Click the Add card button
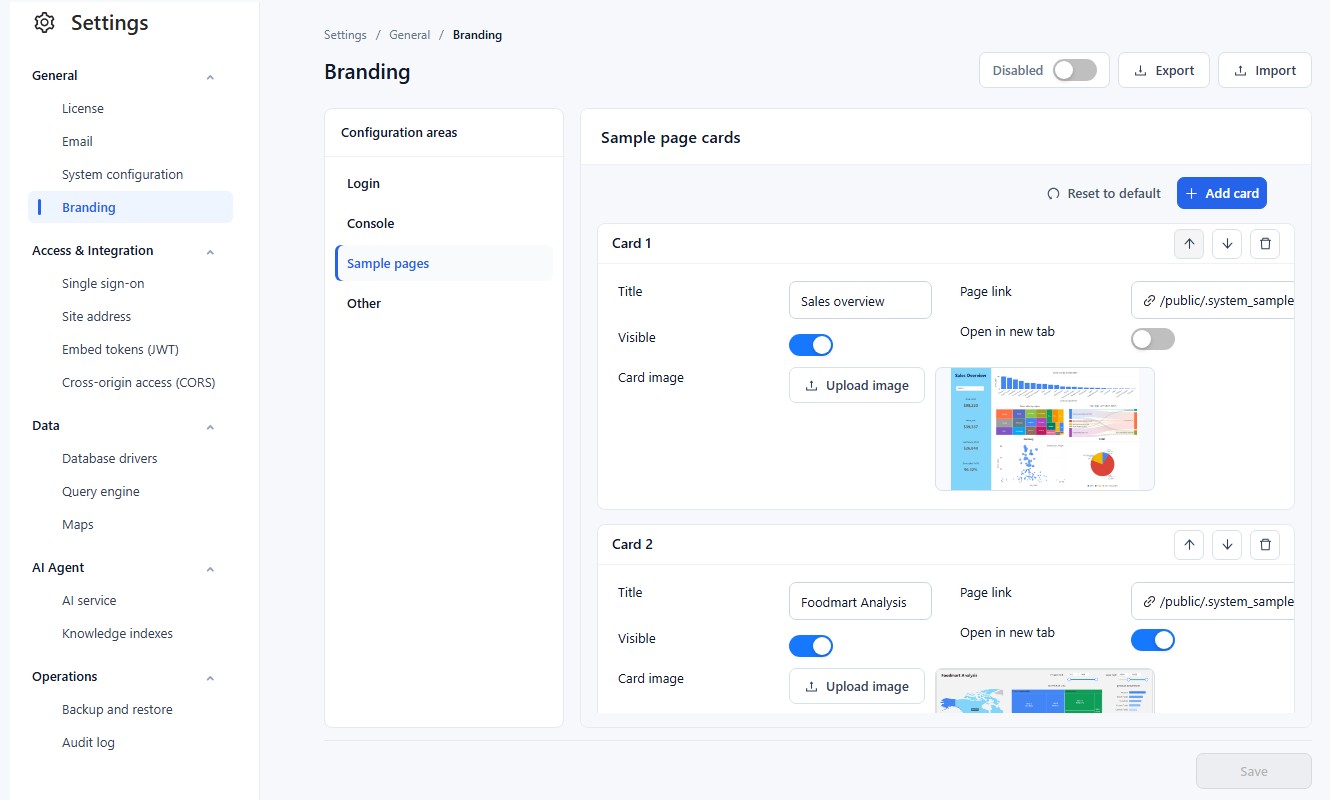The width and height of the screenshot is (1330, 800). click(1222, 193)
